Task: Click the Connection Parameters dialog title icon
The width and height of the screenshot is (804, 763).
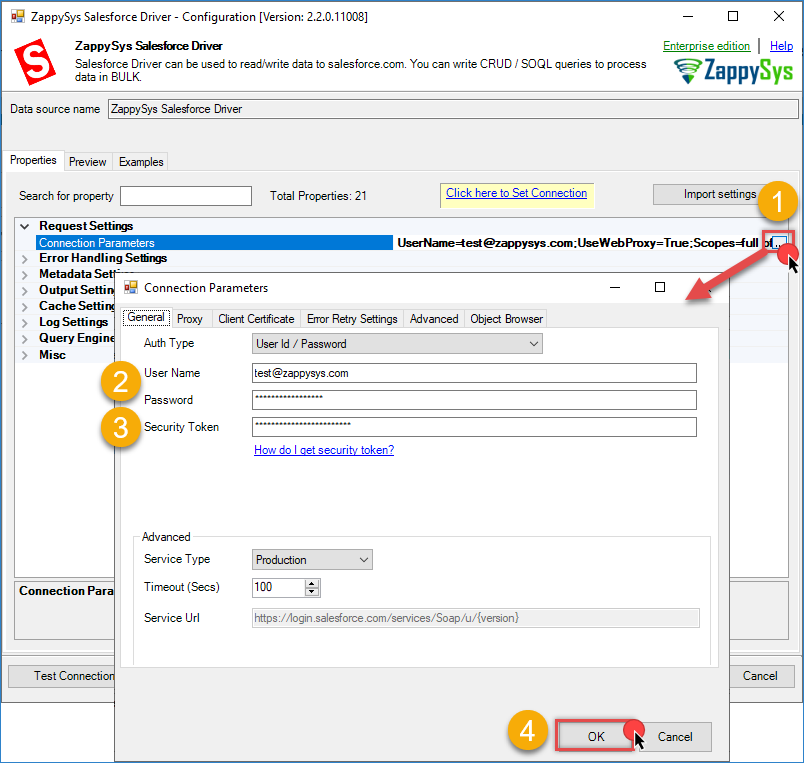Action: click(131, 288)
